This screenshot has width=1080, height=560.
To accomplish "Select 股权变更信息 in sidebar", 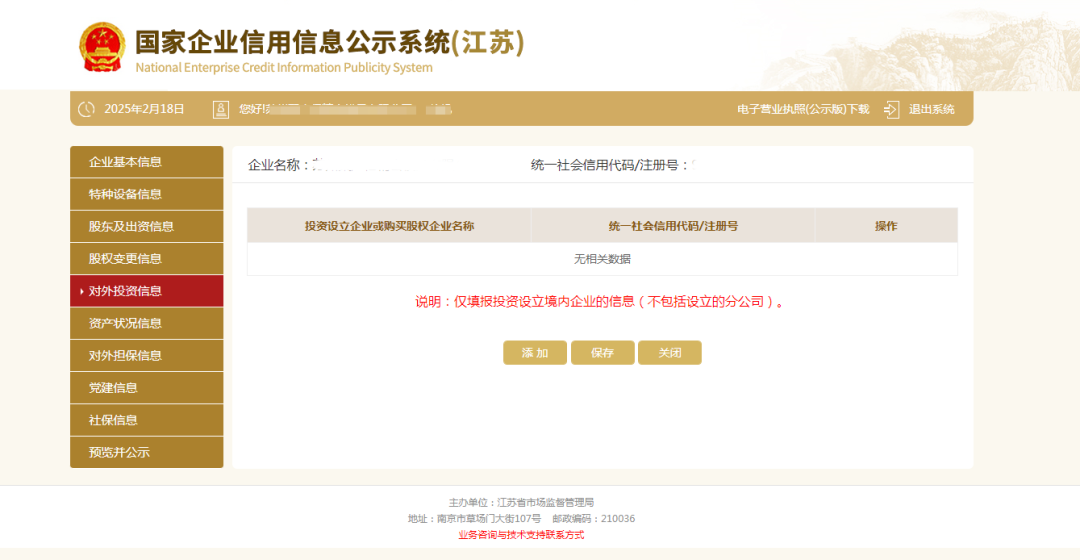I will pos(147,259).
